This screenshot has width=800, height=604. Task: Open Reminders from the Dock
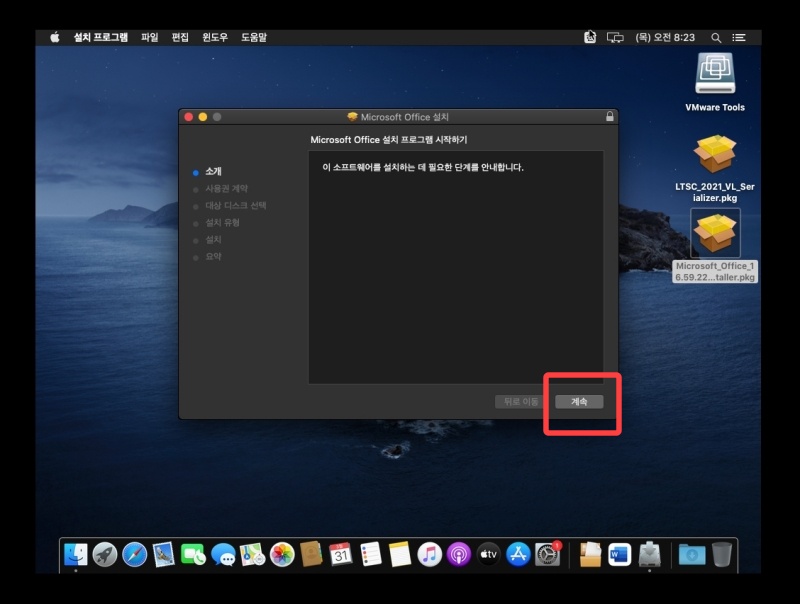tap(370, 554)
